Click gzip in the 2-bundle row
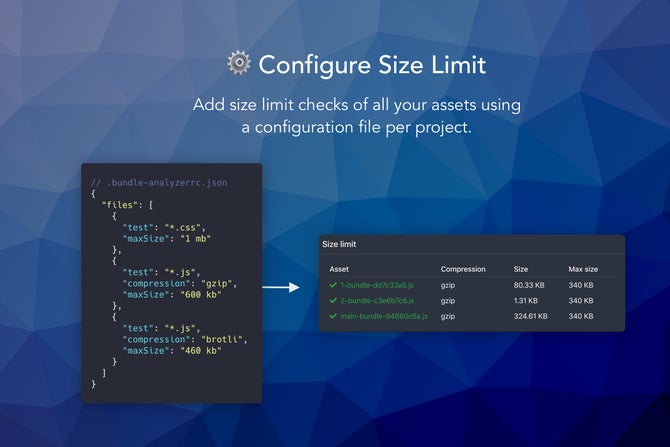The height and width of the screenshot is (447, 670). tap(448, 301)
